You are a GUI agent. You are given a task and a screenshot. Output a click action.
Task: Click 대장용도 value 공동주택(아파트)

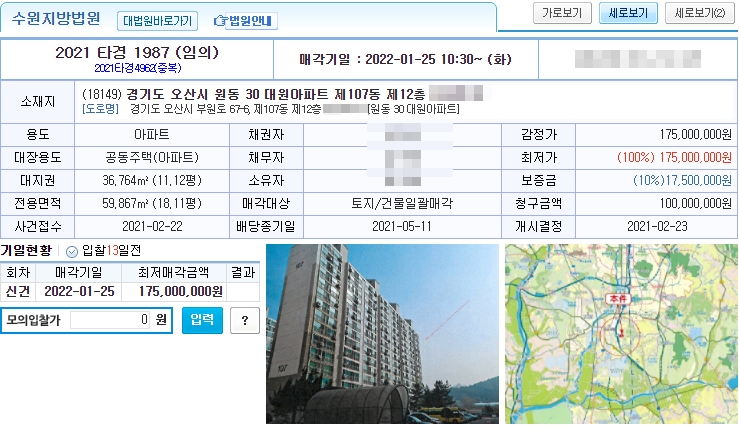(x=152, y=157)
